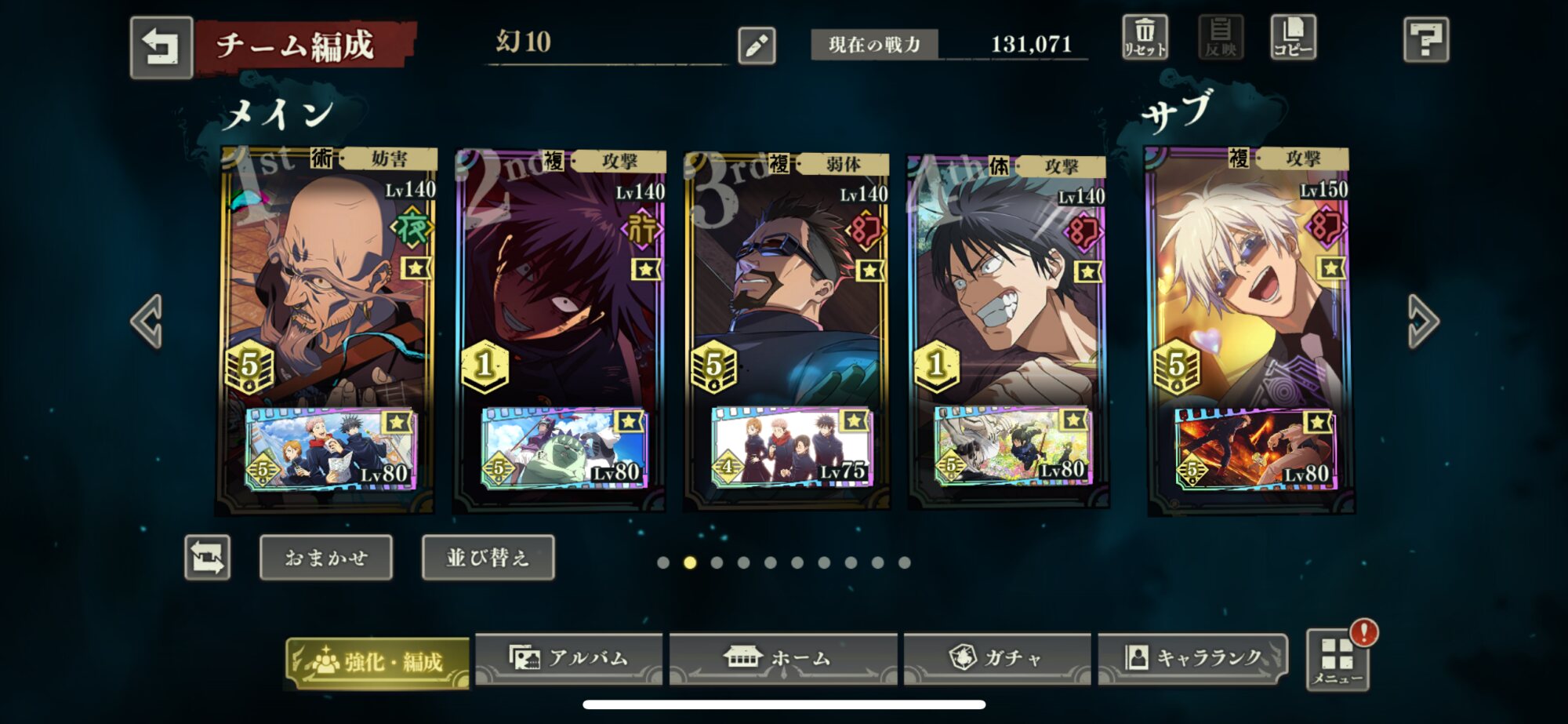This screenshot has height=724, width=1568.
Task: Click the 並び替え sort button
Action: click(x=488, y=558)
